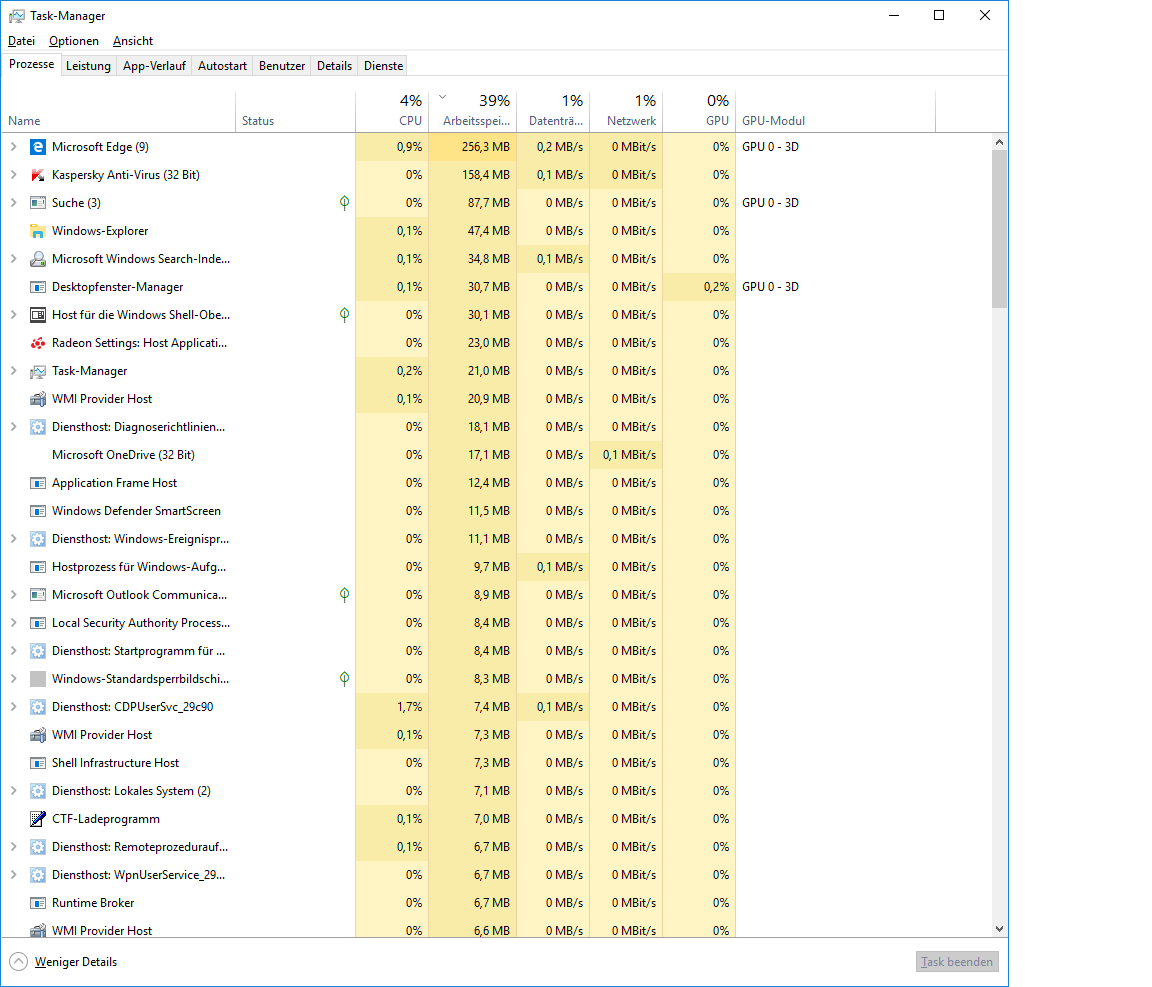Switch to the Details tab
The image size is (1152, 987).
334,66
